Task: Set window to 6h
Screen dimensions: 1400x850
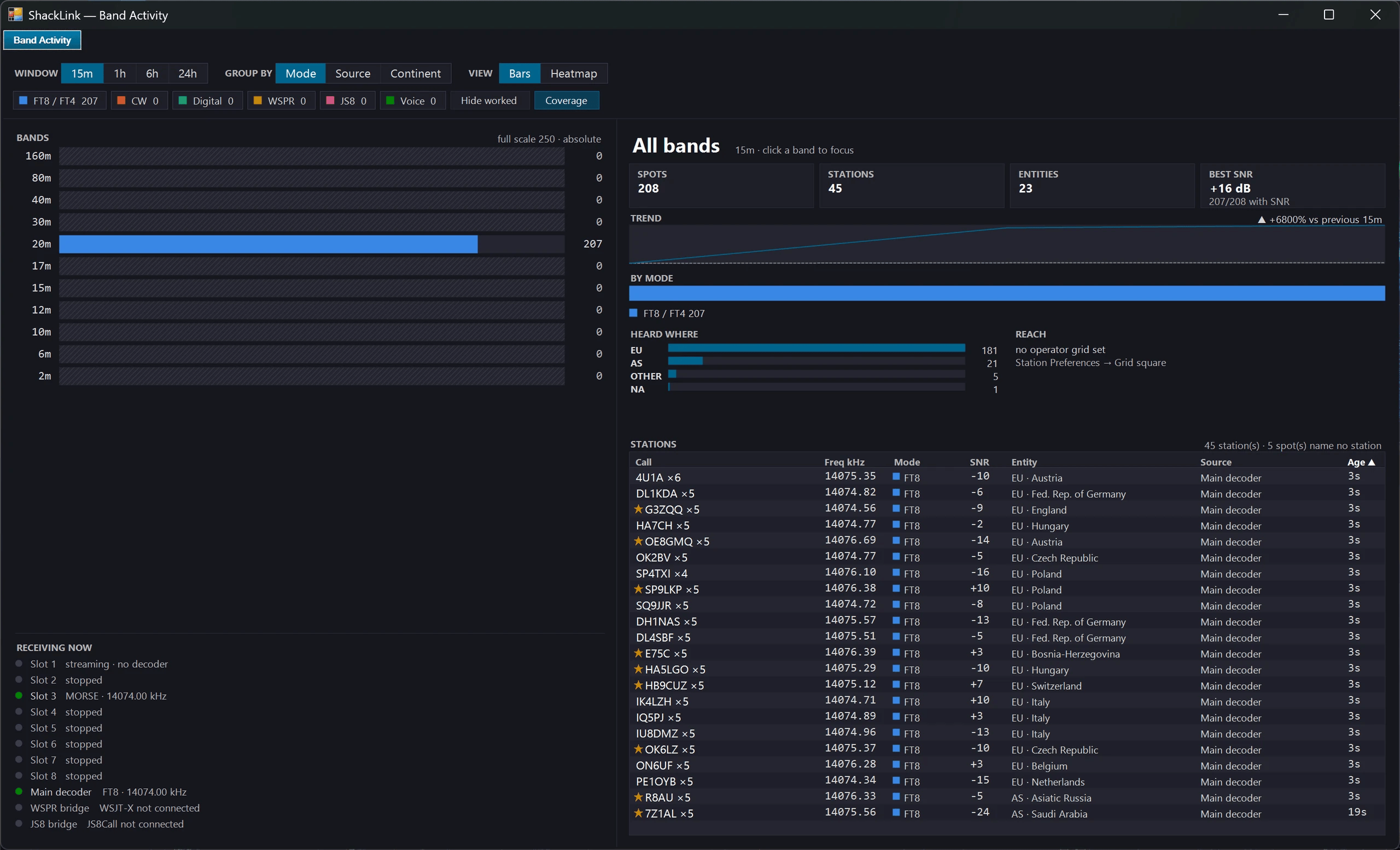Action: point(152,73)
